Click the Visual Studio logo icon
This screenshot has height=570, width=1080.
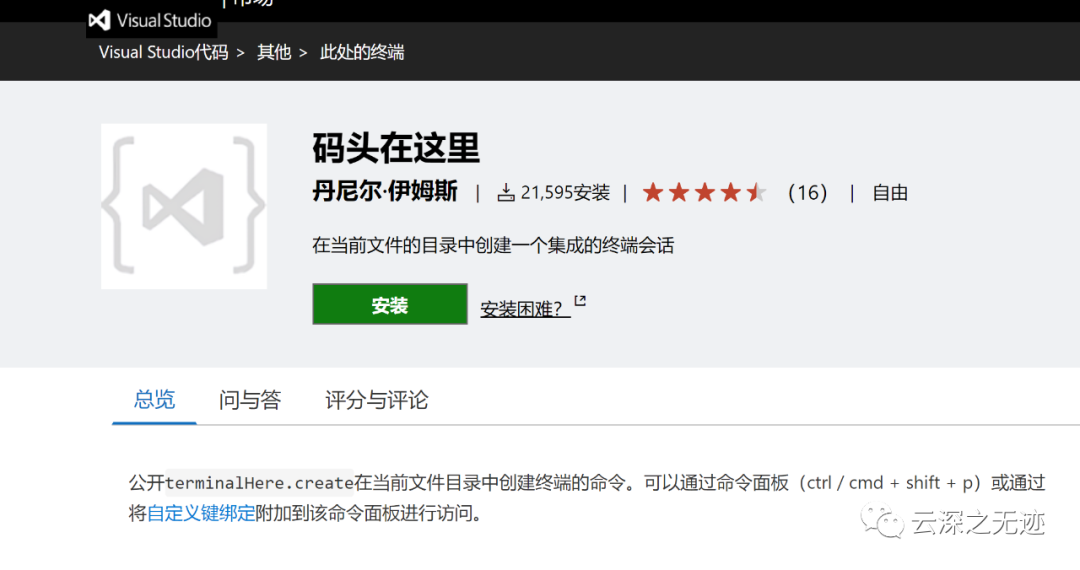[x=99, y=20]
